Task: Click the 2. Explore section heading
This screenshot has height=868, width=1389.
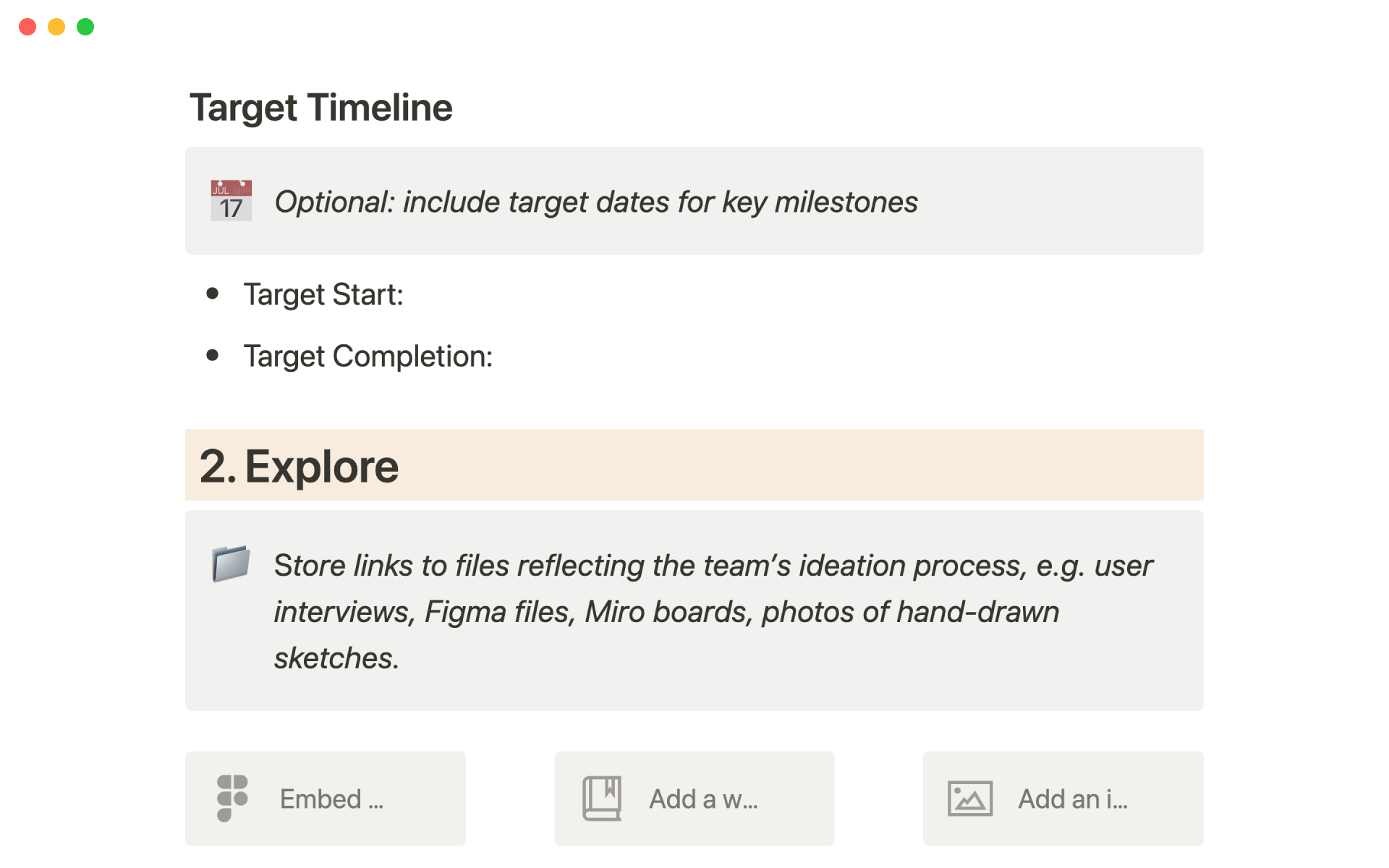Action: (x=299, y=467)
